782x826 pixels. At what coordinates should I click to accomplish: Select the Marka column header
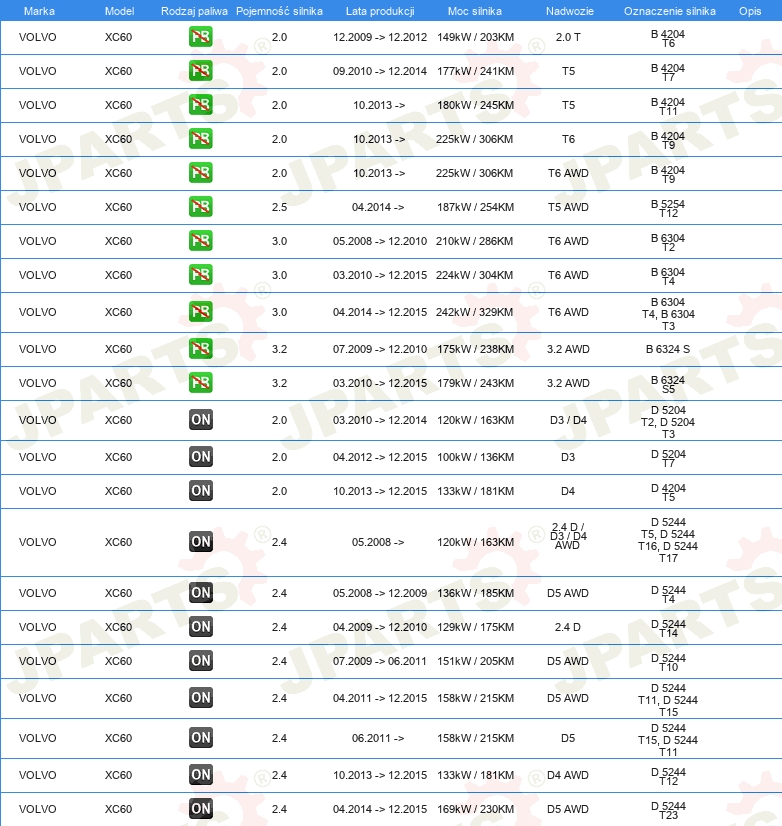(39, 11)
